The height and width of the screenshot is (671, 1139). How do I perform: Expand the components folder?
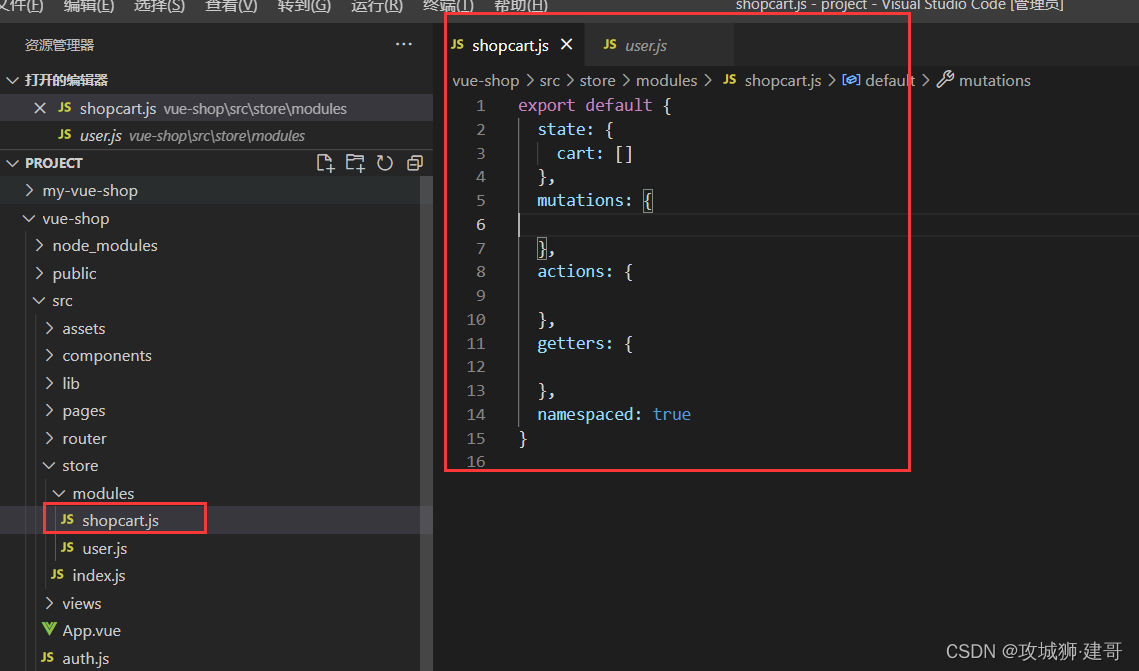point(49,355)
